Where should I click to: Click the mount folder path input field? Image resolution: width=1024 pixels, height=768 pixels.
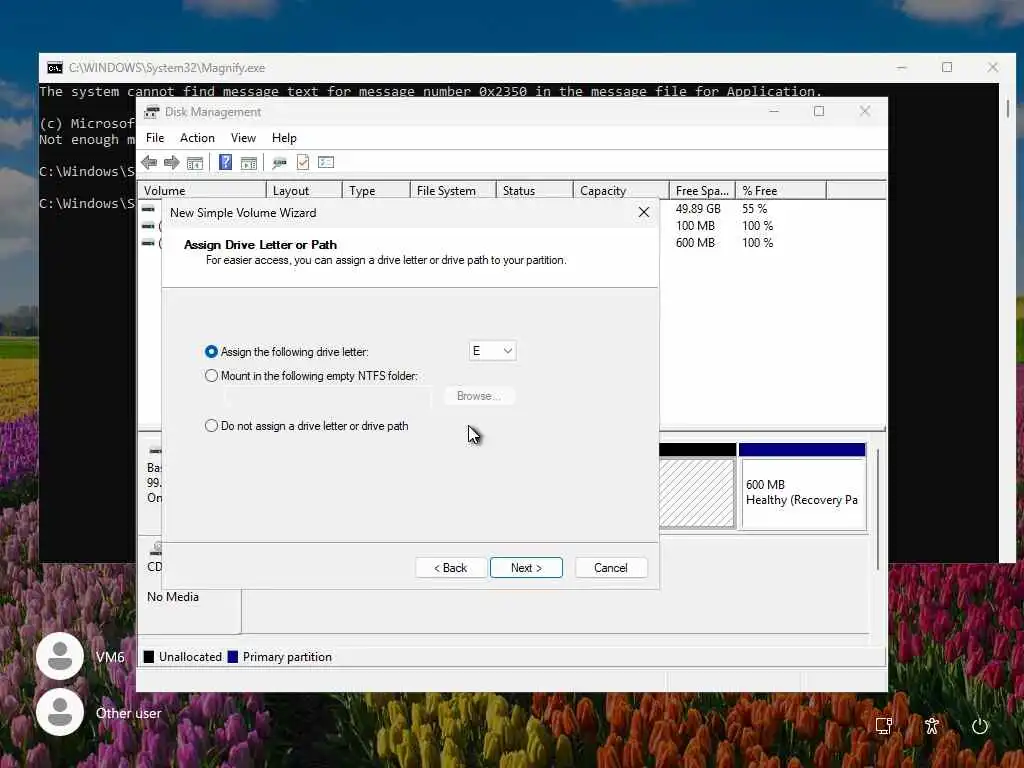coord(327,396)
